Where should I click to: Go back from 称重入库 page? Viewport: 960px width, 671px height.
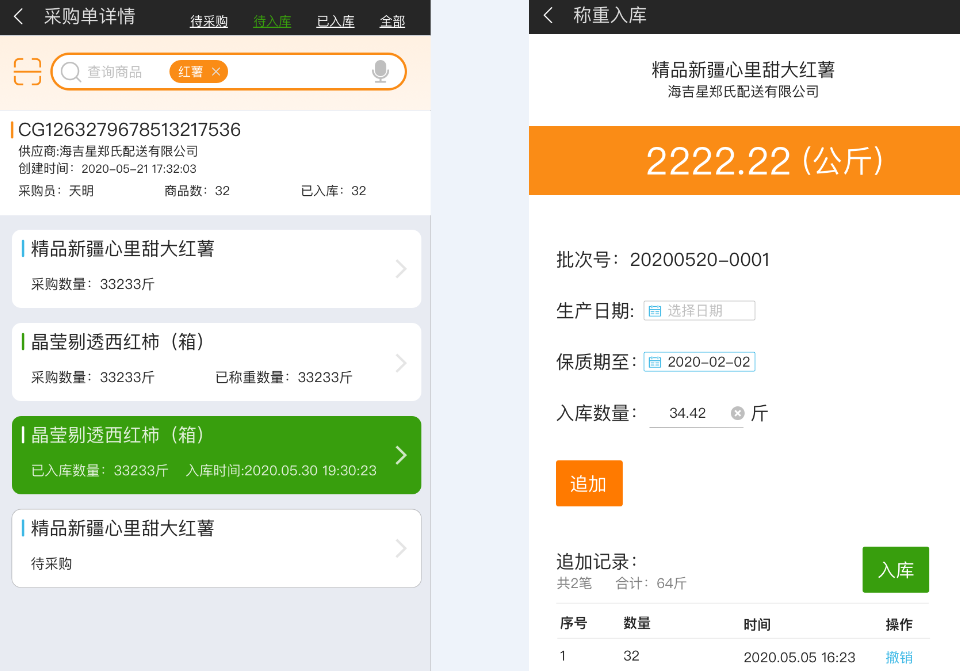pos(548,15)
